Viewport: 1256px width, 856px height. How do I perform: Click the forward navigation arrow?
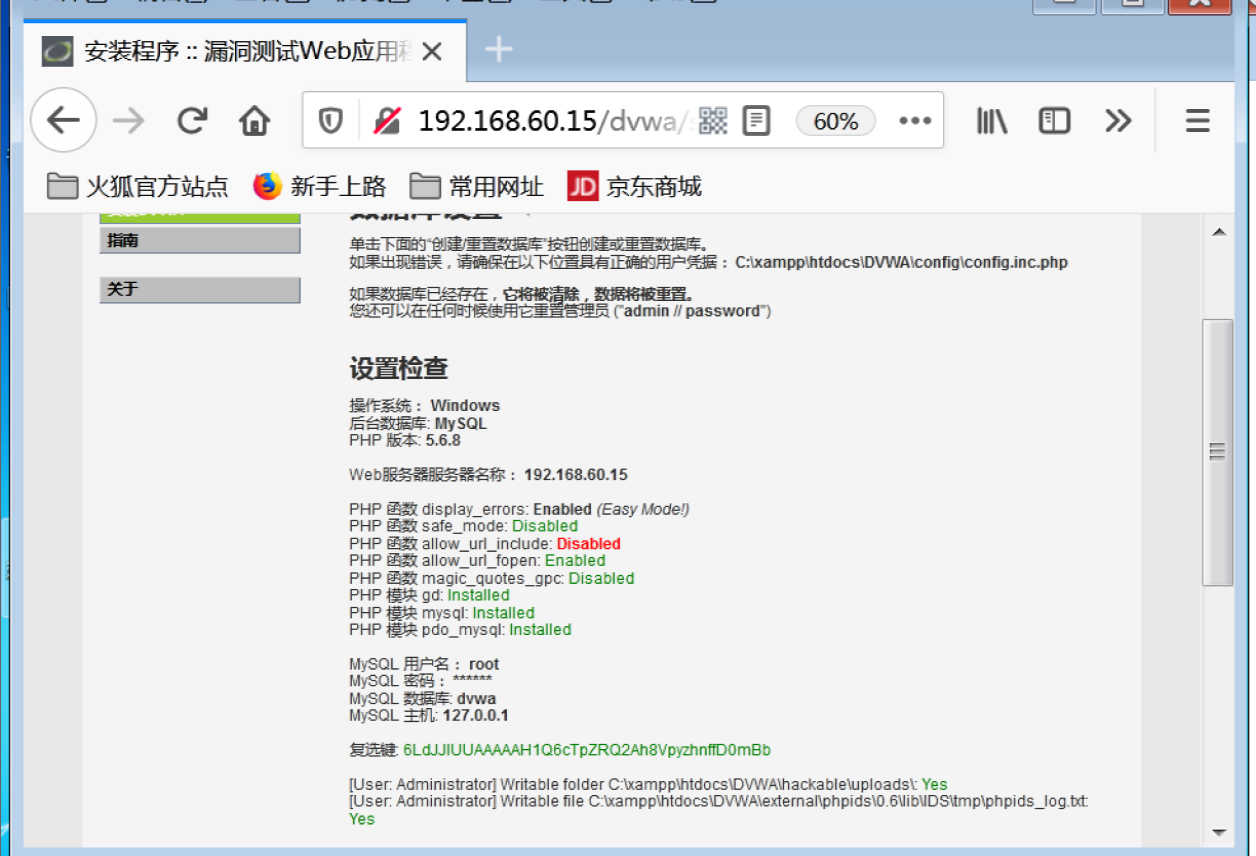point(128,121)
